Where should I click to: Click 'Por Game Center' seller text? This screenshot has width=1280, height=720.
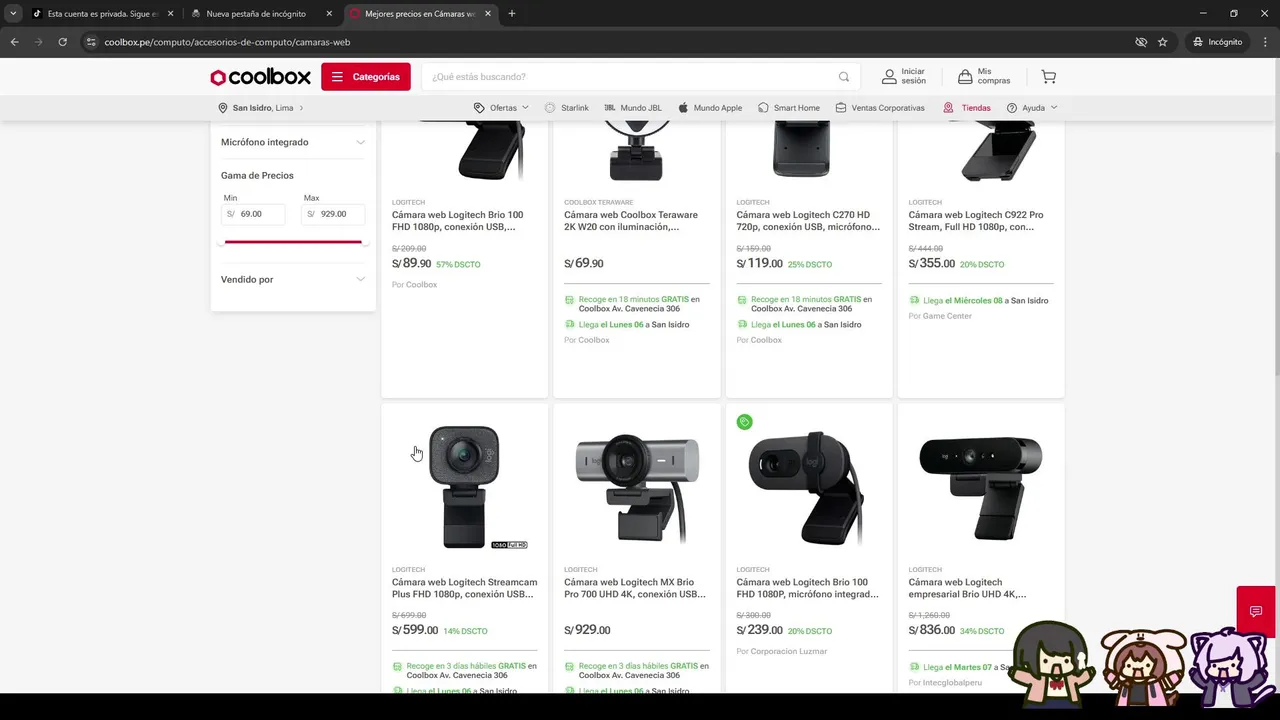click(940, 316)
